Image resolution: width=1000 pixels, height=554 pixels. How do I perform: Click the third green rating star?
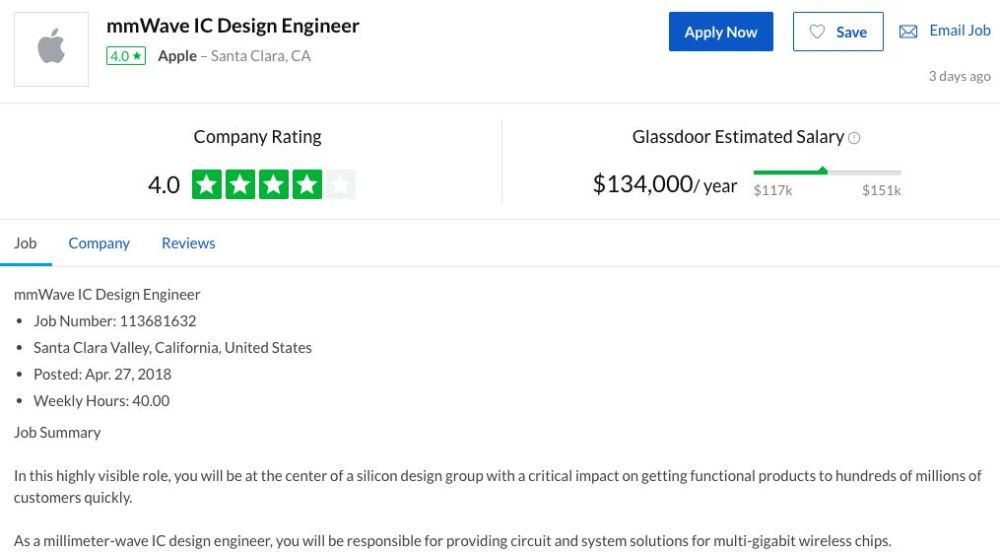(x=274, y=184)
